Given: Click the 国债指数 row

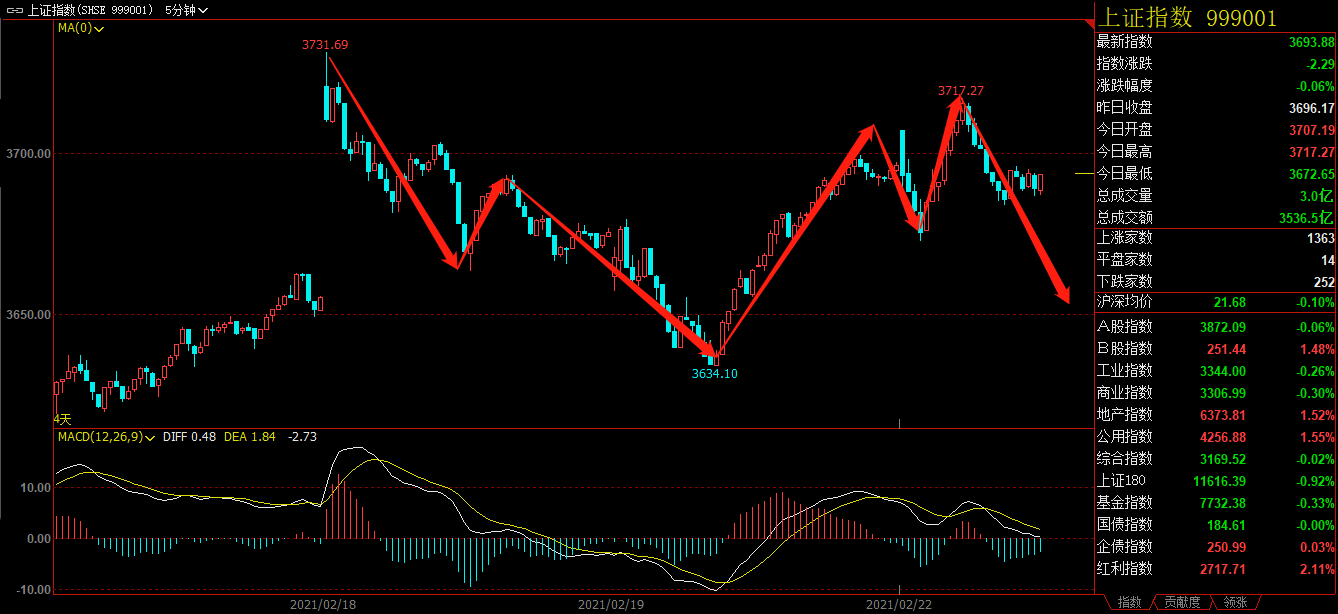Looking at the screenshot, I should (x=1215, y=525).
